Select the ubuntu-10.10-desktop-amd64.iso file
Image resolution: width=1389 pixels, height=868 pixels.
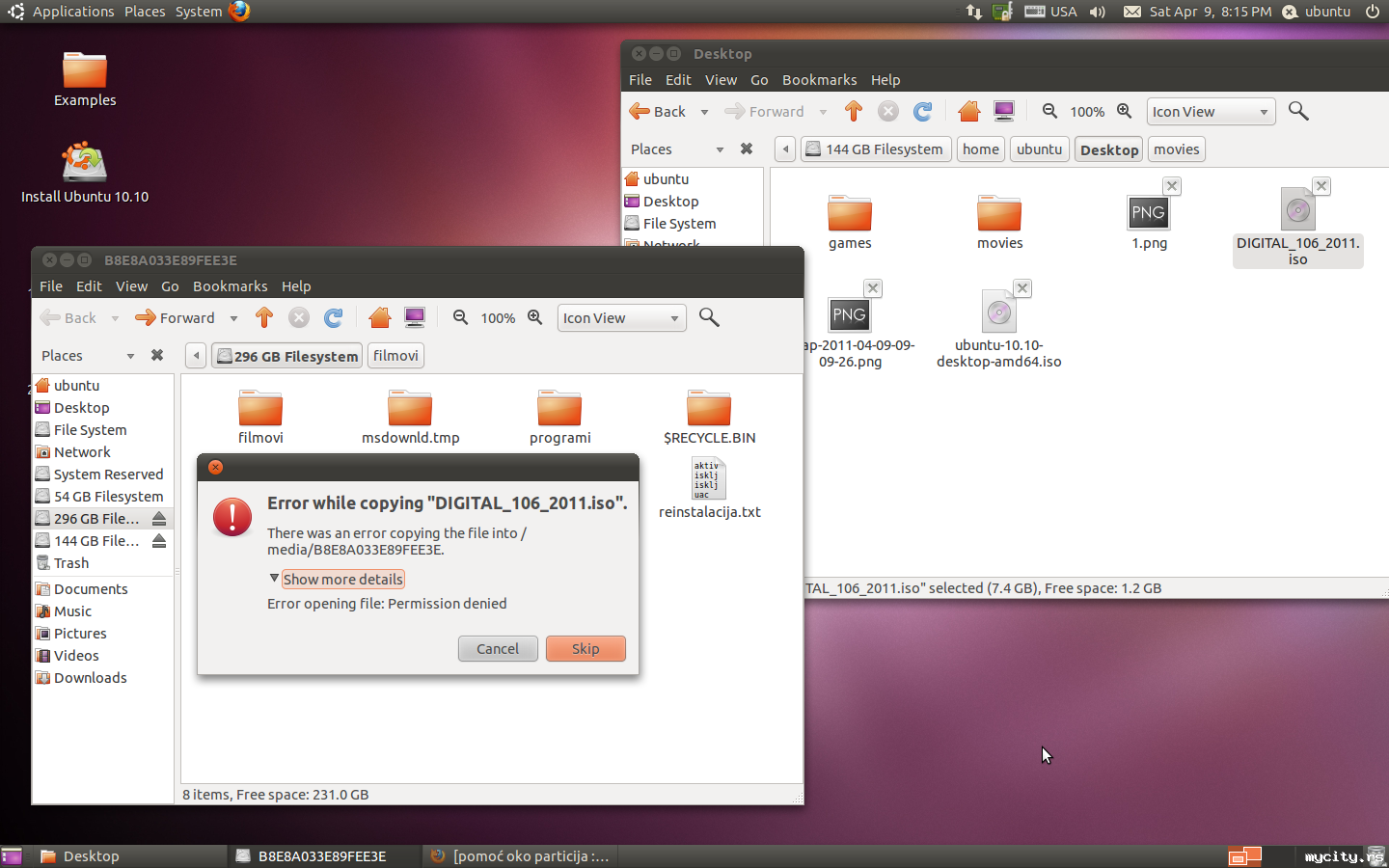click(999, 328)
